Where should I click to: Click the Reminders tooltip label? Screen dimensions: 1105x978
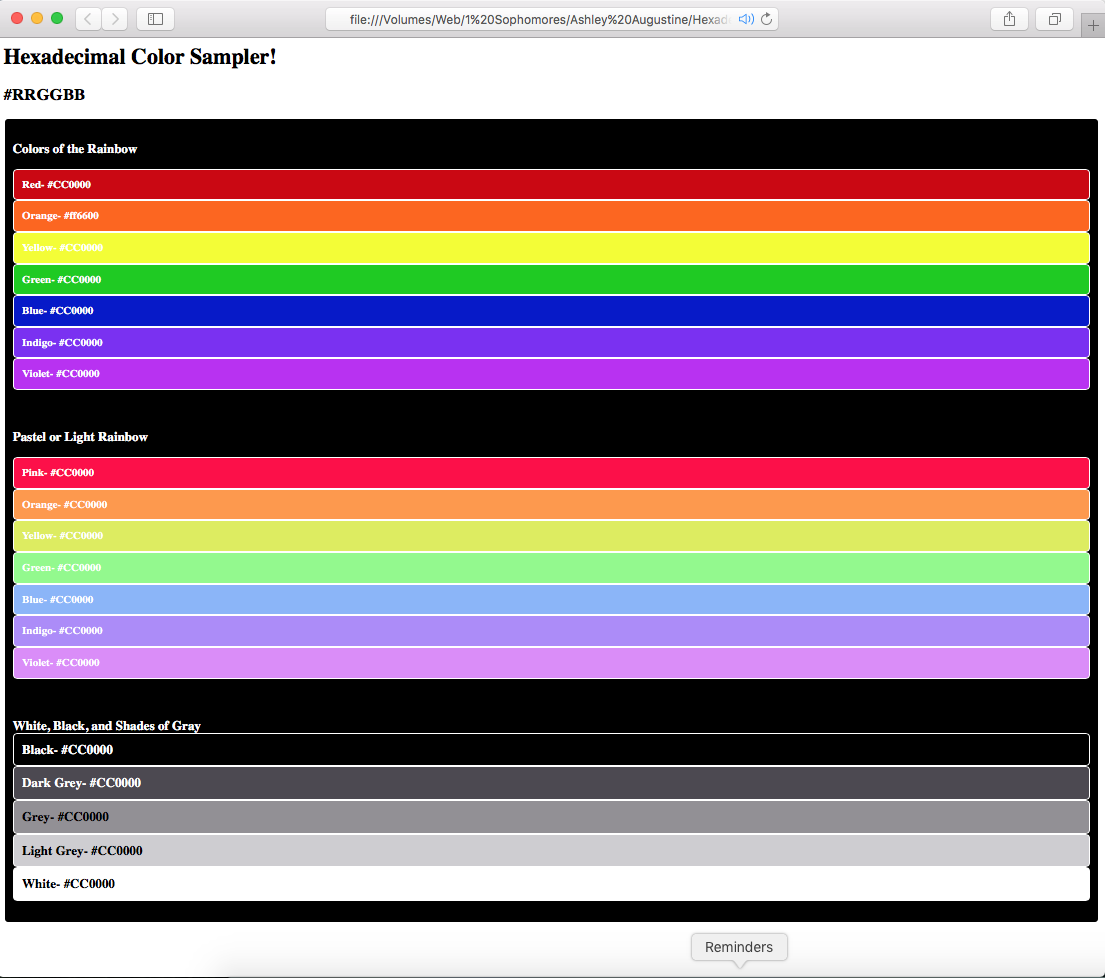point(738,947)
